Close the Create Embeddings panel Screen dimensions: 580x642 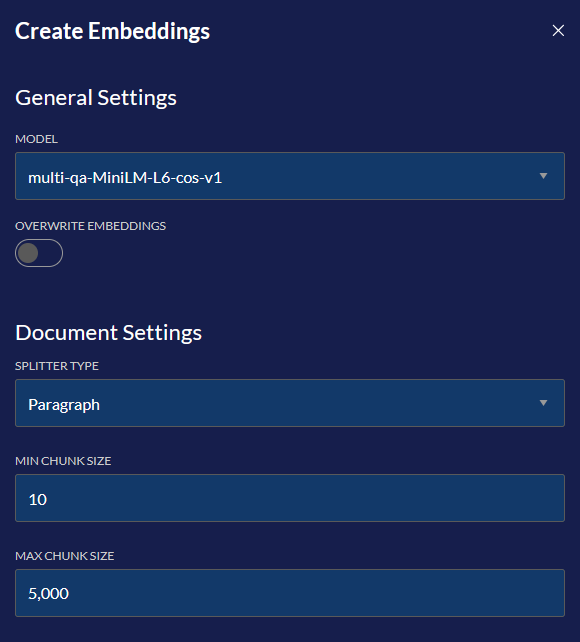(x=558, y=31)
